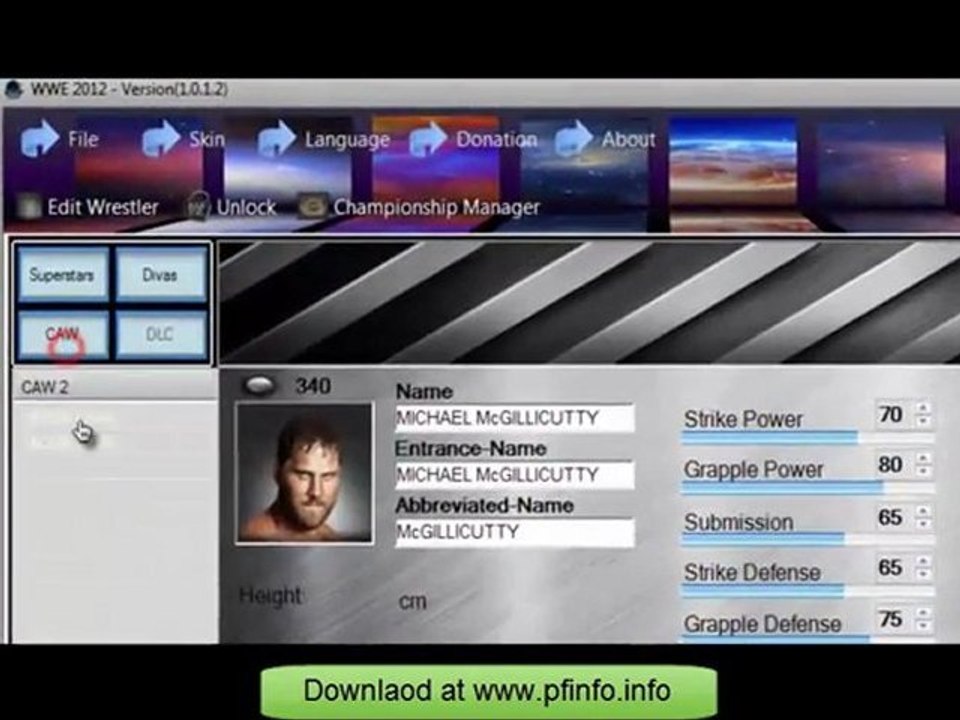Focus the Entrance-Name input field
This screenshot has width=960, height=720.
514,475
